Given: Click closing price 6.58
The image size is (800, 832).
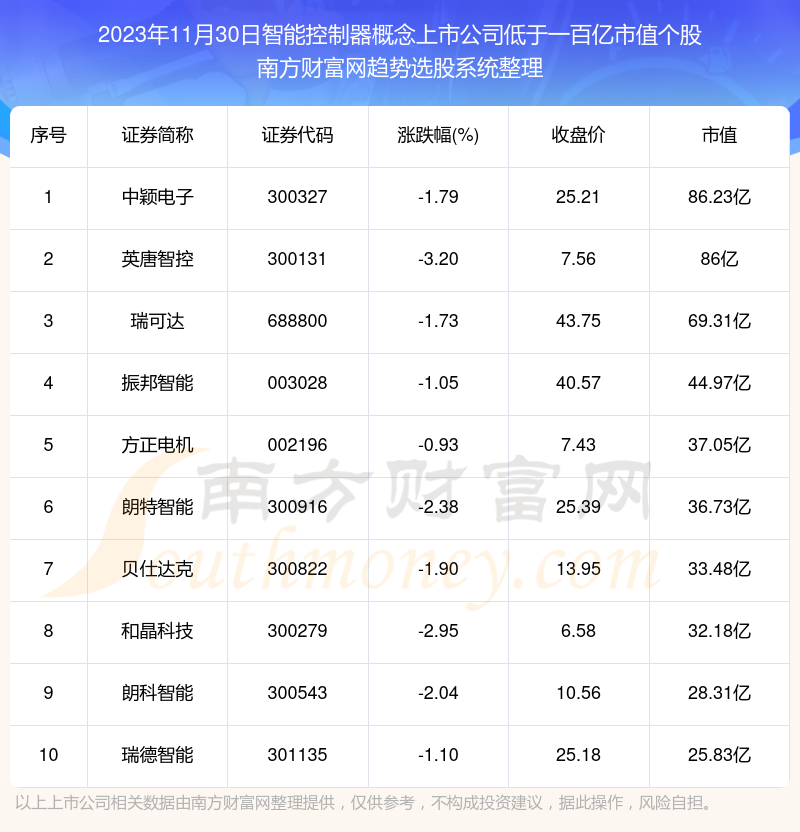Looking at the screenshot, I should pyautogui.click(x=578, y=632).
